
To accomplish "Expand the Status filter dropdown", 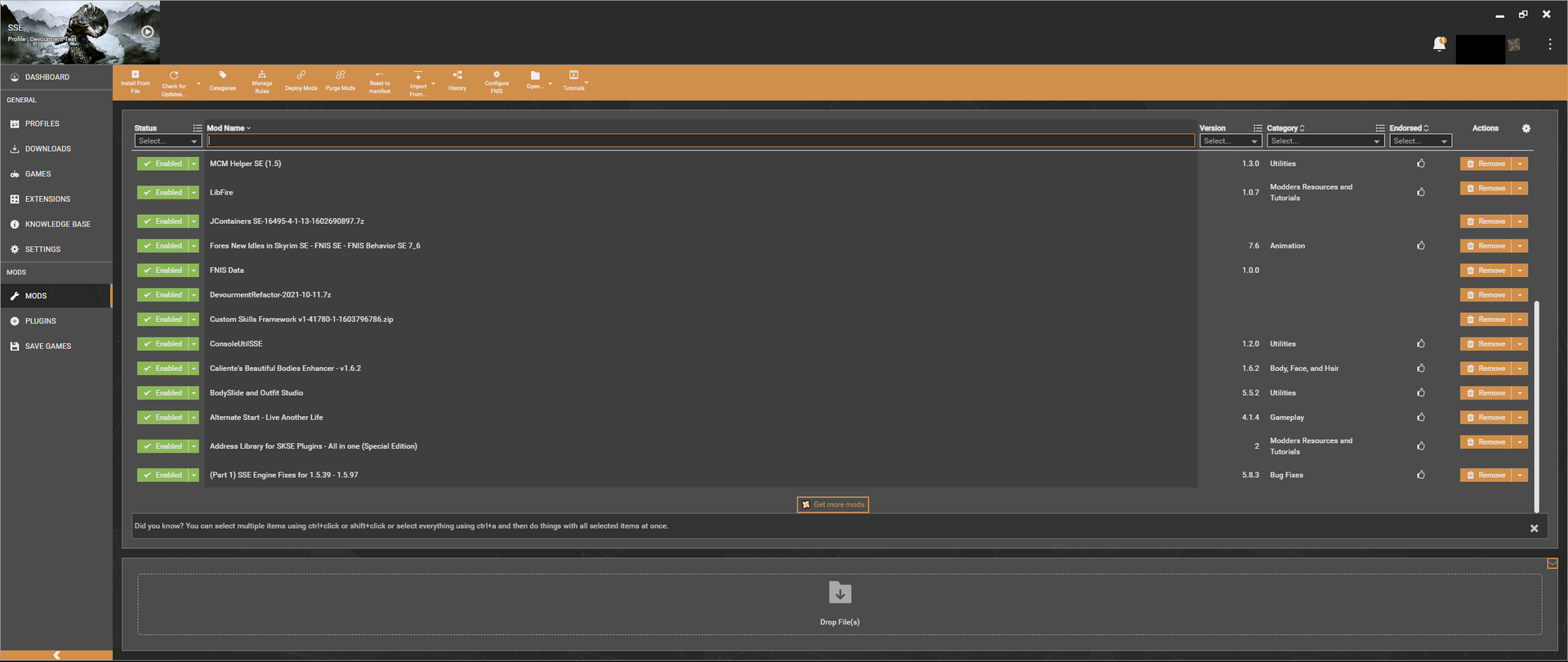I will tap(167, 141).
